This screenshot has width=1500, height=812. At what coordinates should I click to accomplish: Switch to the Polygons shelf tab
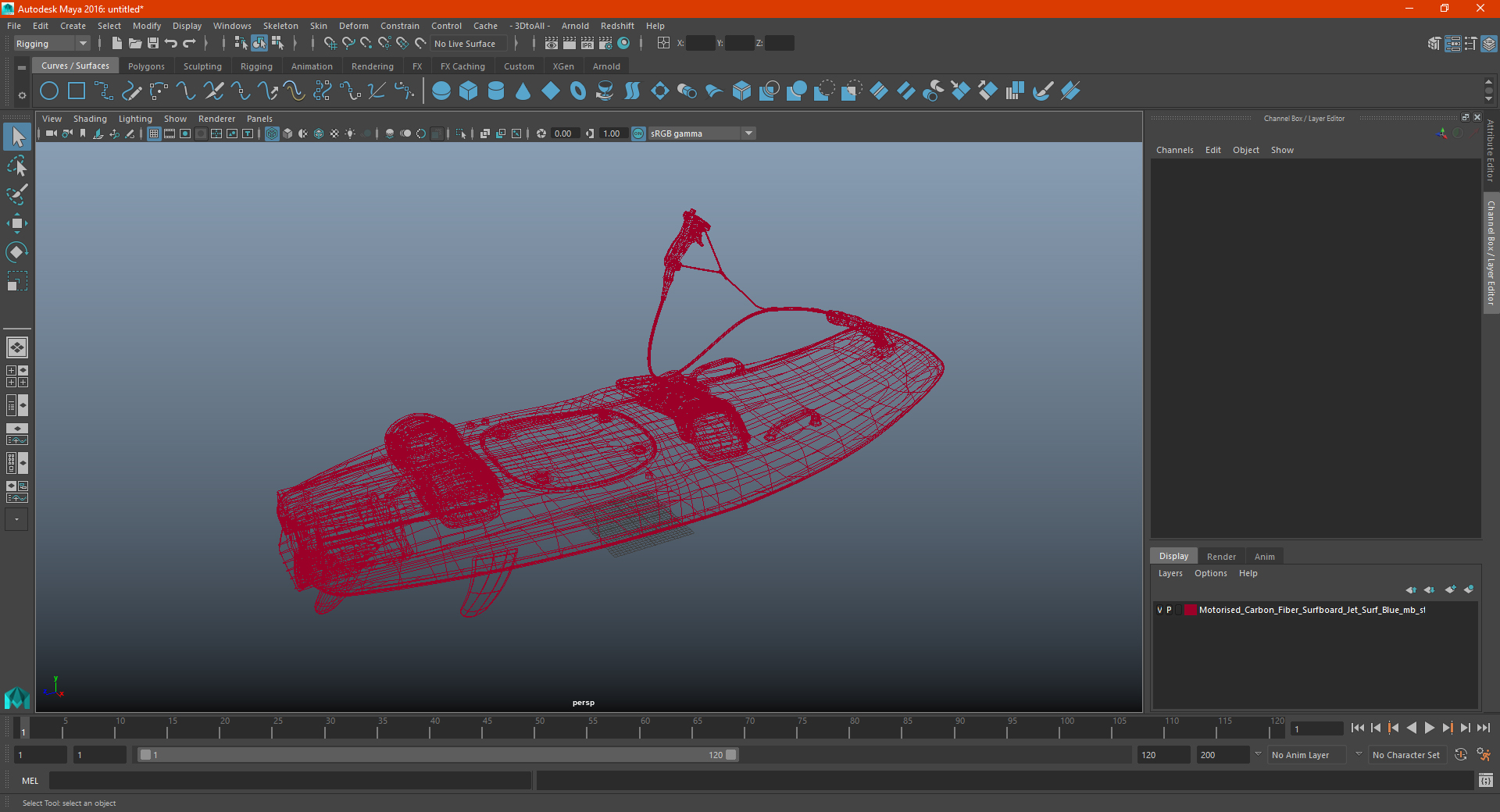146,66
